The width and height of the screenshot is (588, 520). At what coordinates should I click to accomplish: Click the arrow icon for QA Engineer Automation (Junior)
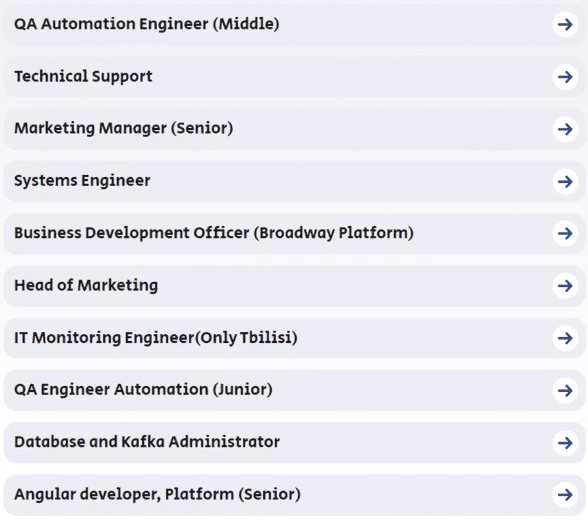[565, 391]
